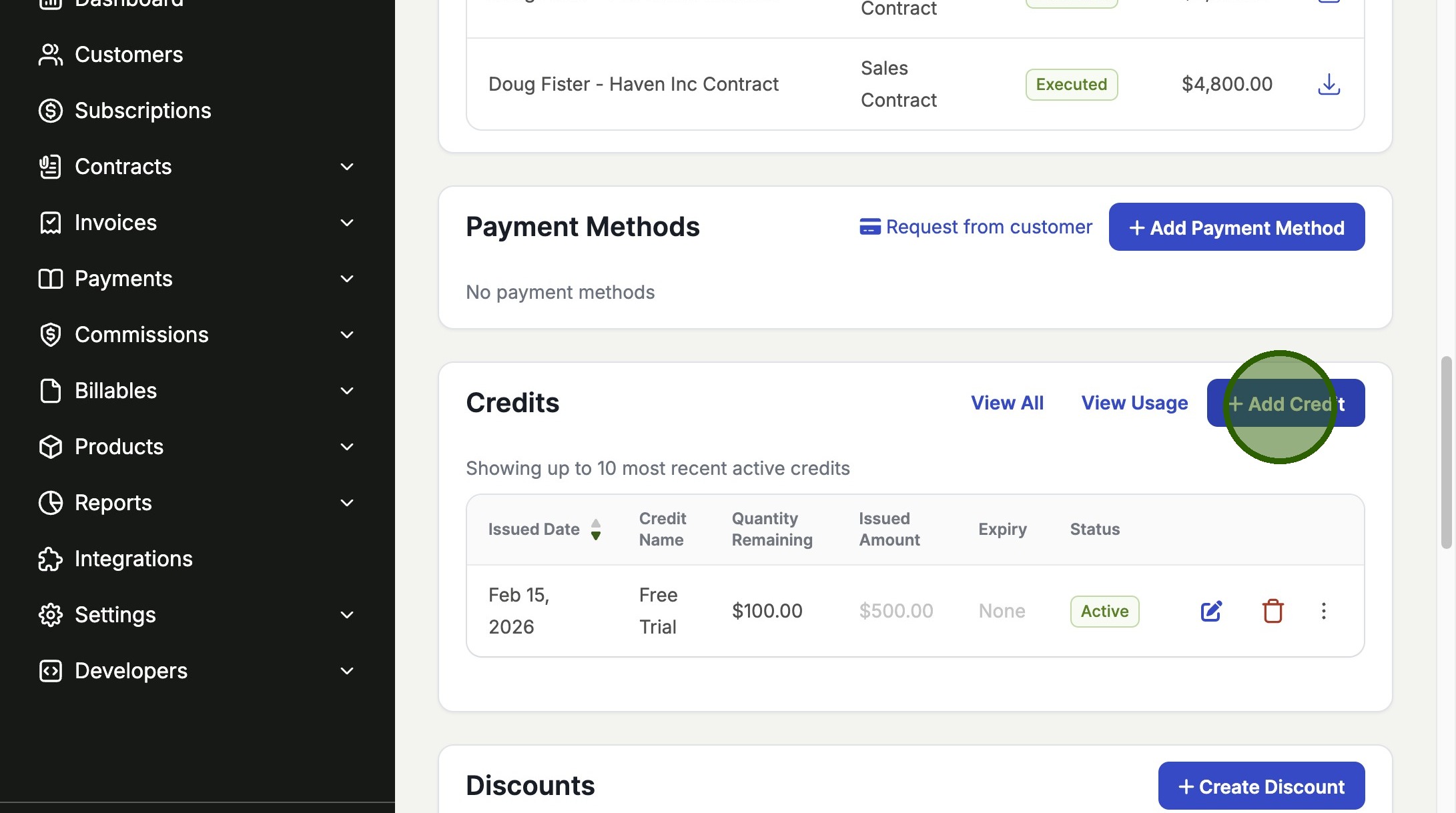The width and height of the screenshot is (1456, 813).
Task: Open more options for Free Trial credit
Action: [x=1324, y=611]
